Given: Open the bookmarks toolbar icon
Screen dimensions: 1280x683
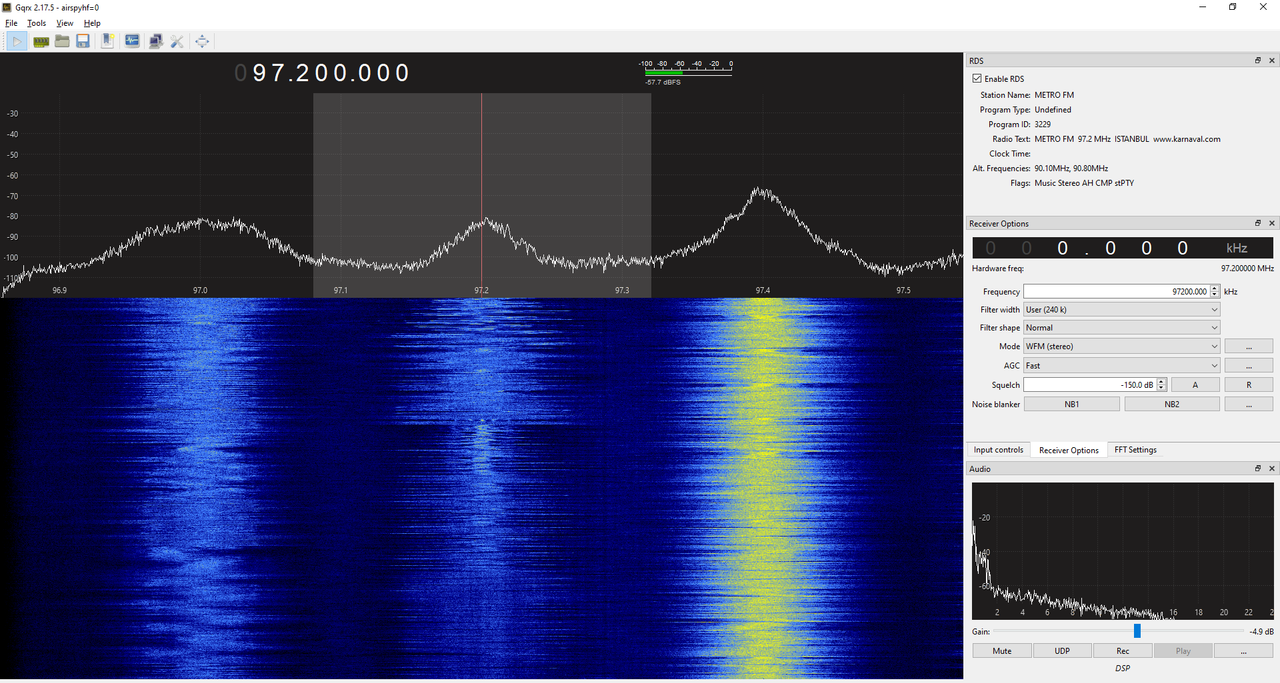Looking at the screenshot, I should (108, 41).
